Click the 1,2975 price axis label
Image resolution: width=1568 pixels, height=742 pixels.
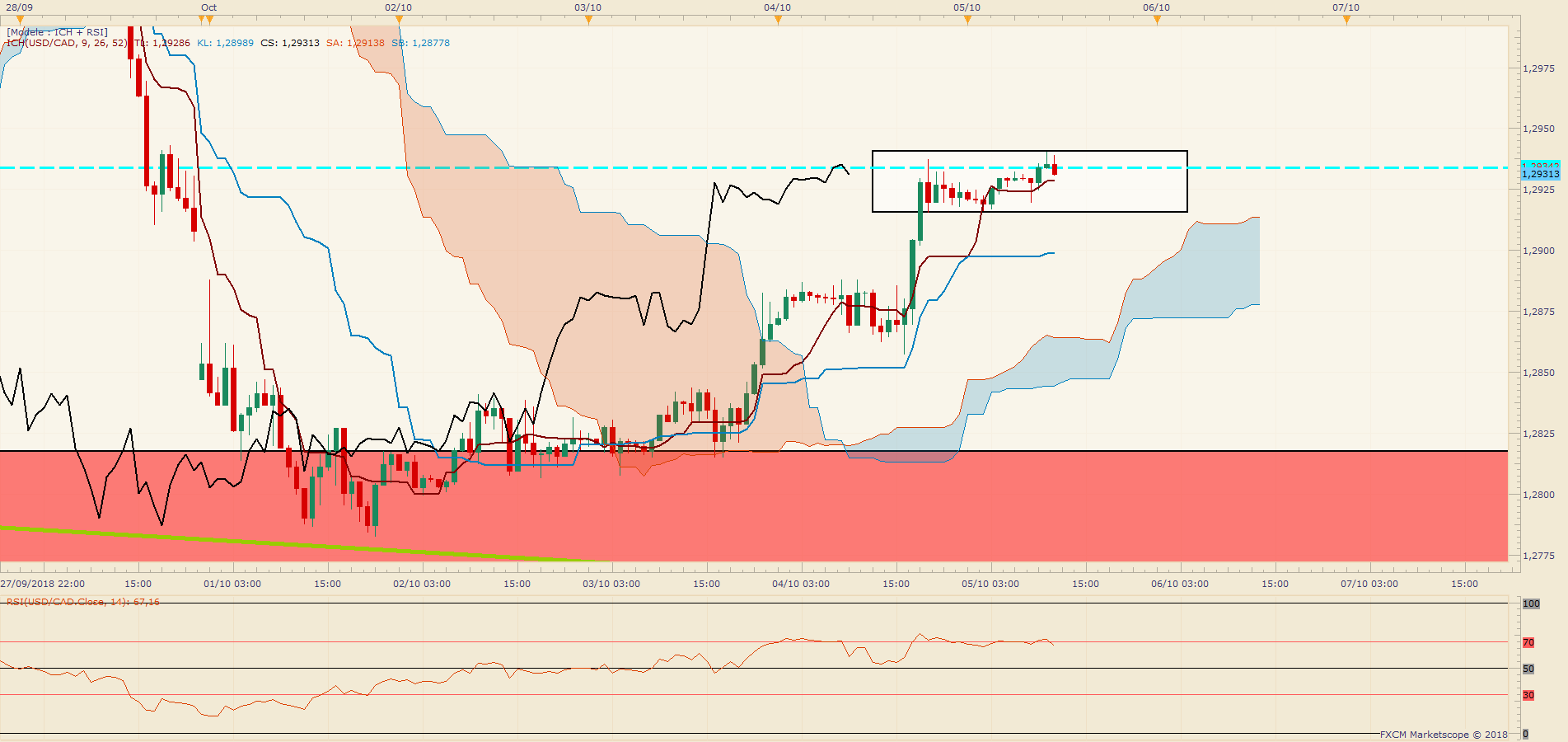(1539, 68)
